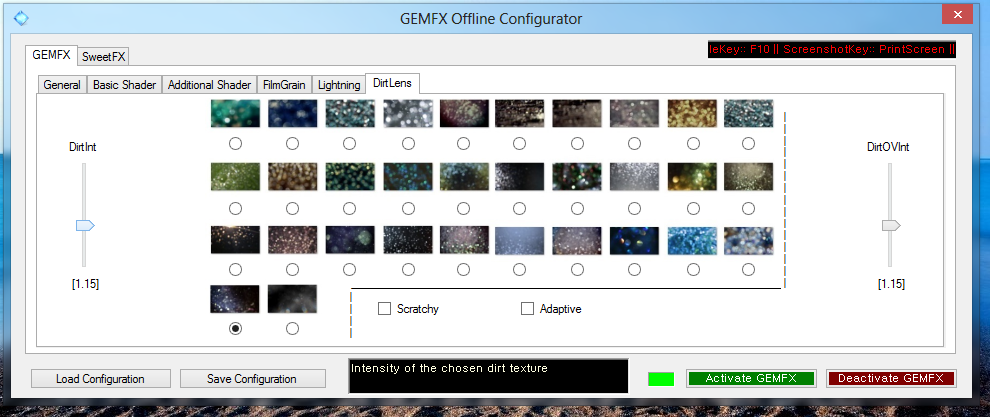
Task: Click the [1.15] value under DirtInt
Action: [85, 284]
